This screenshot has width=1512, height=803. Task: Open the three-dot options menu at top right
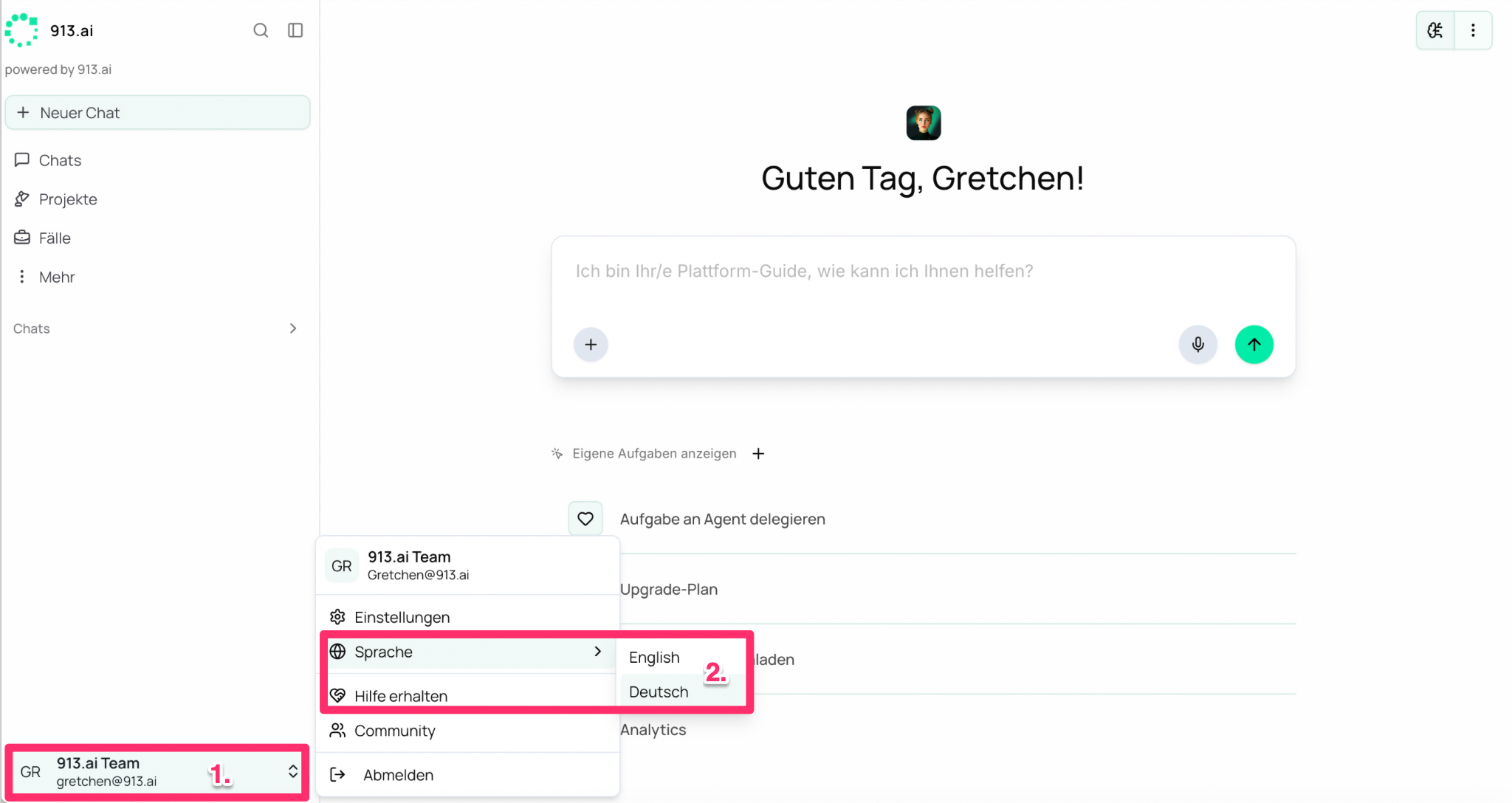click(1473, 30)
